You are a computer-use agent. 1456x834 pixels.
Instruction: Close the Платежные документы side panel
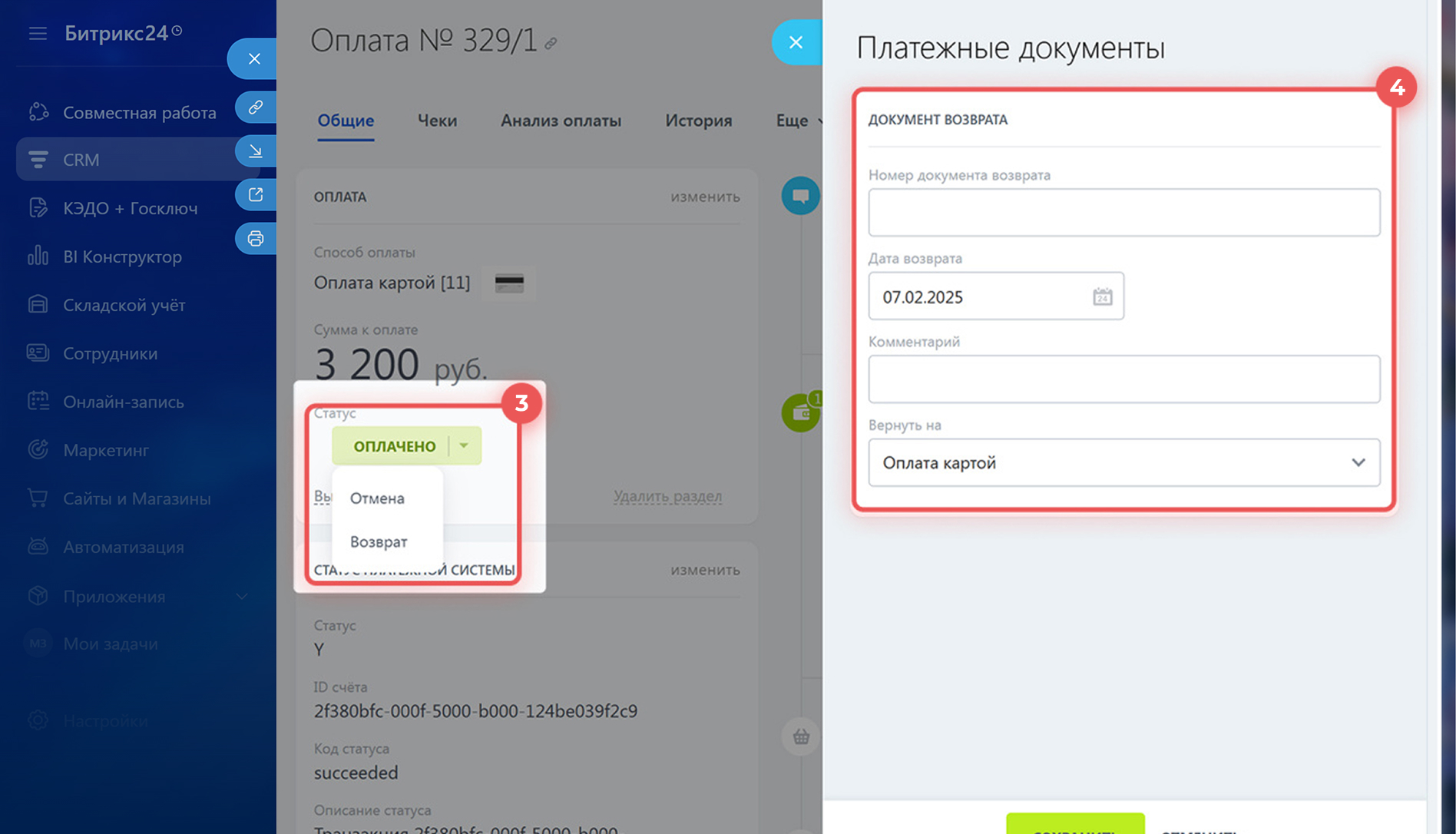796,42
